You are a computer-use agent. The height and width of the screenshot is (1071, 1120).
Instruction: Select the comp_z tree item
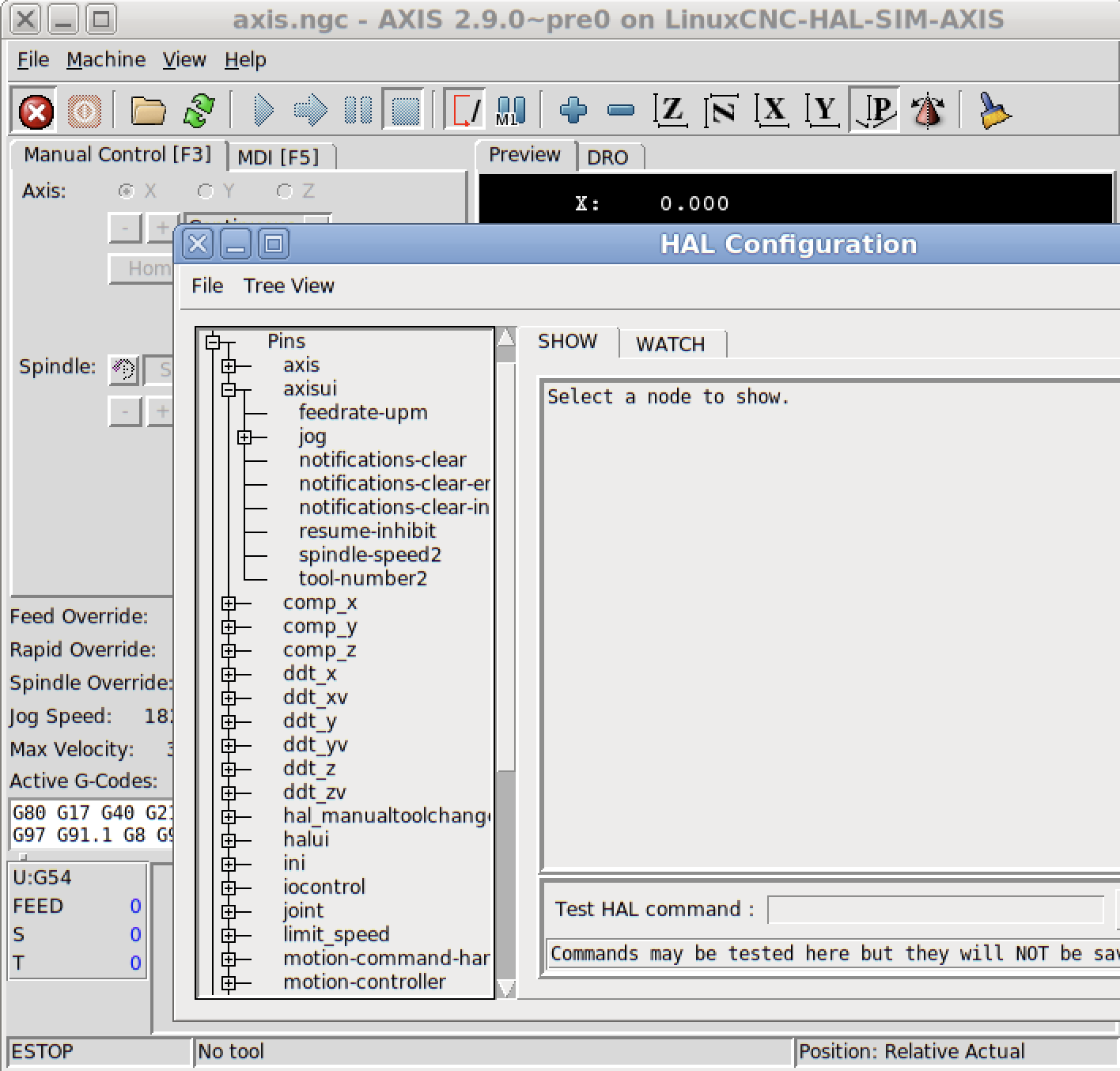coord(320,650)
